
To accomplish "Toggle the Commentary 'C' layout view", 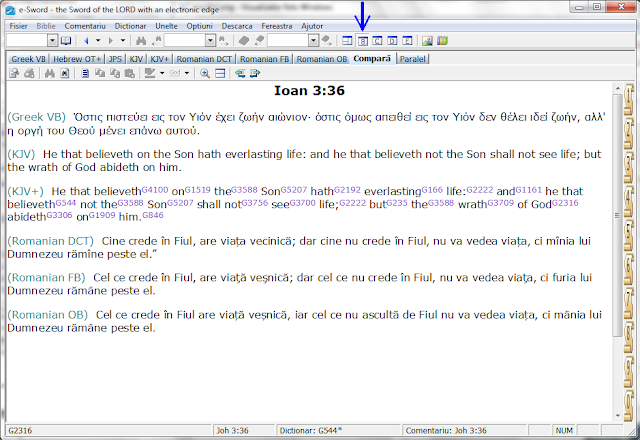I will coord(378,40).
